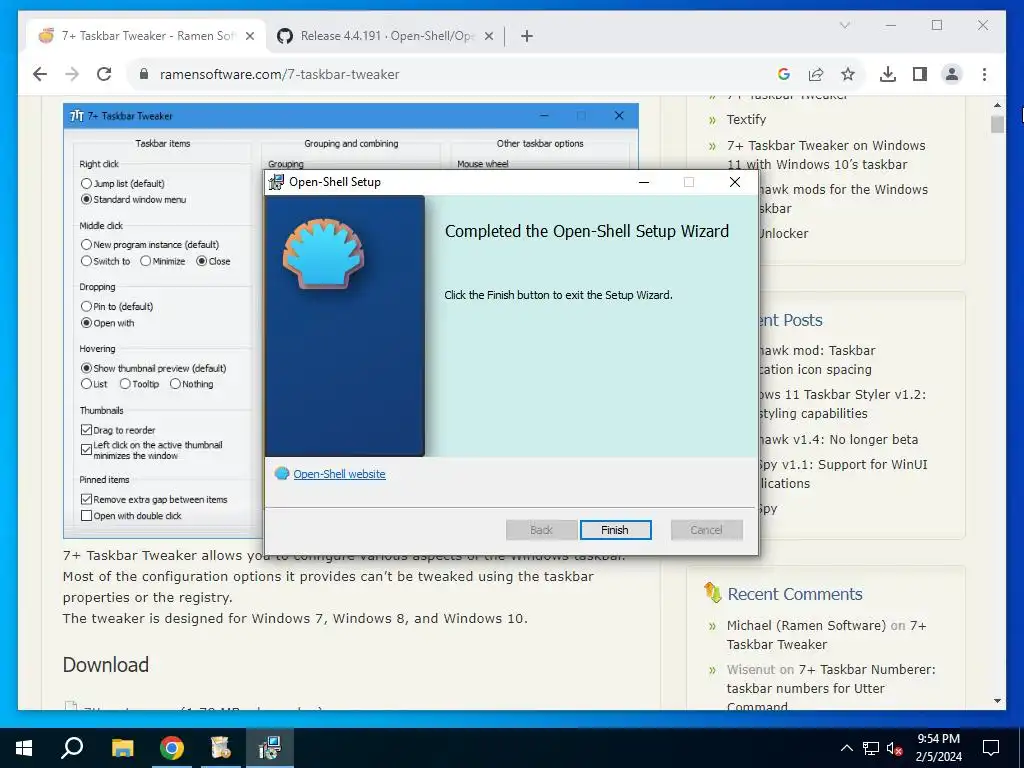The image size is (1024, 768).
Task: Click Finish in Open-Shell Setup
Action: 615,530
